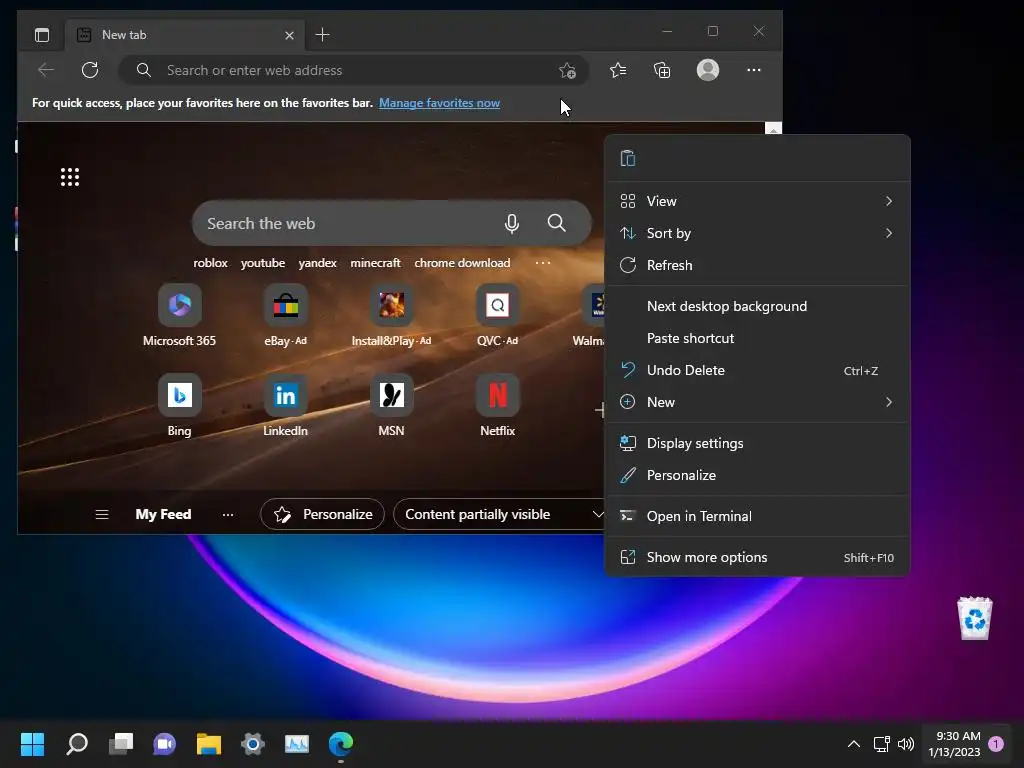Select Paste shortcut menu item
Image resolution: width=1024 pixels, height=768 pixels.
point(758,338)
